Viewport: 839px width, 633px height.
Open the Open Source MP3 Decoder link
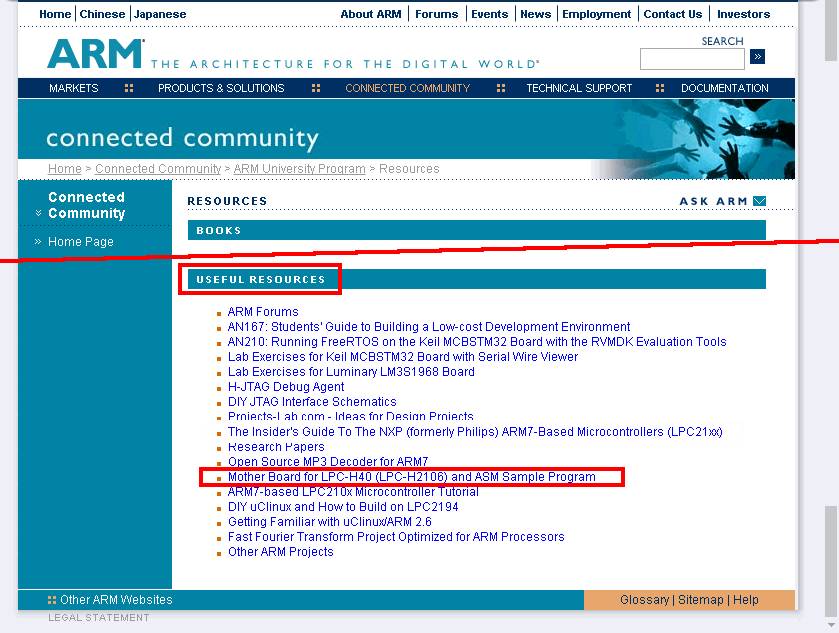tap(328, 462)
